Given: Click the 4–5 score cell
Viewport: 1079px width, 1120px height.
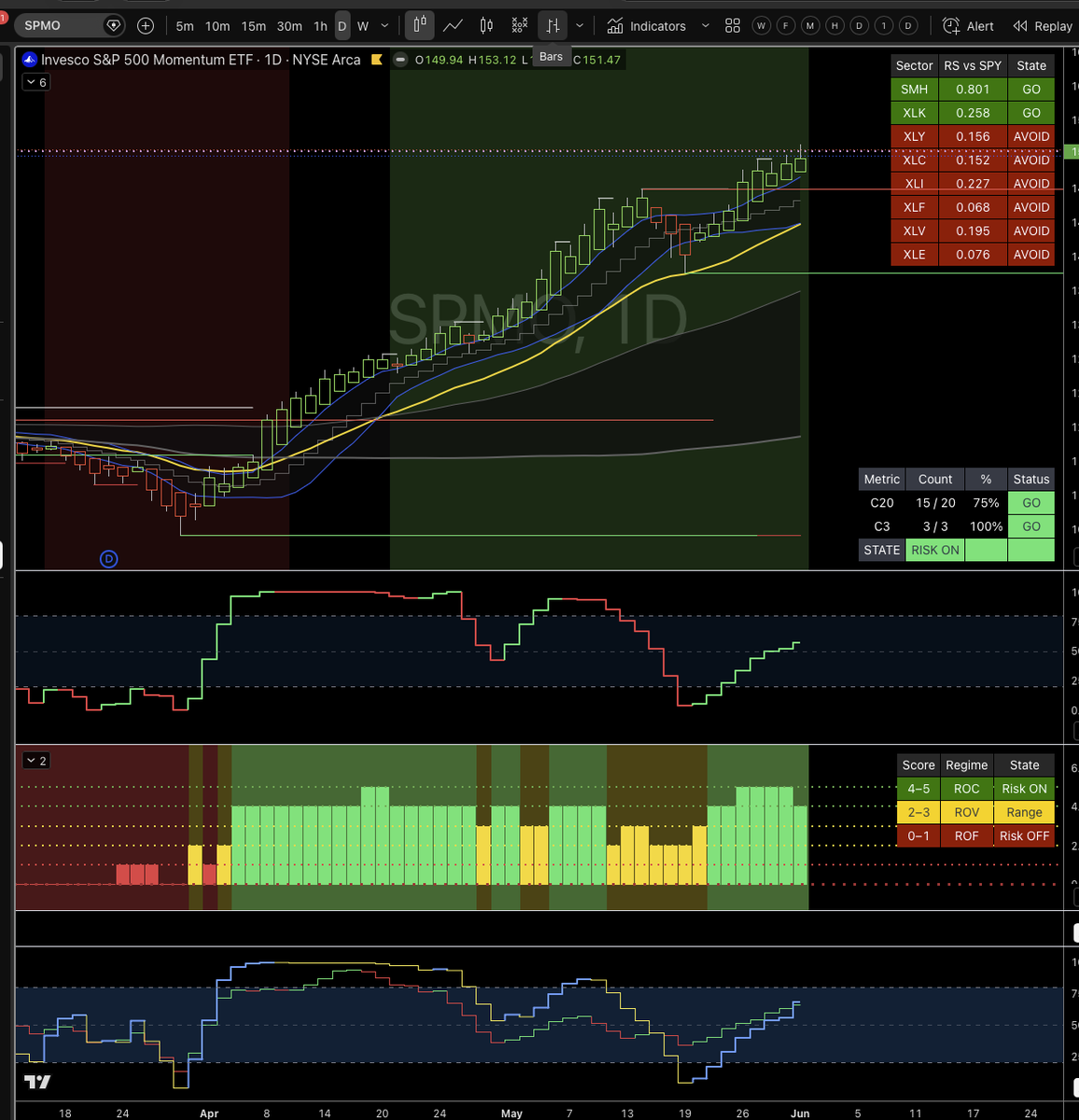Looking at the screenshot, I should (918, 789).
